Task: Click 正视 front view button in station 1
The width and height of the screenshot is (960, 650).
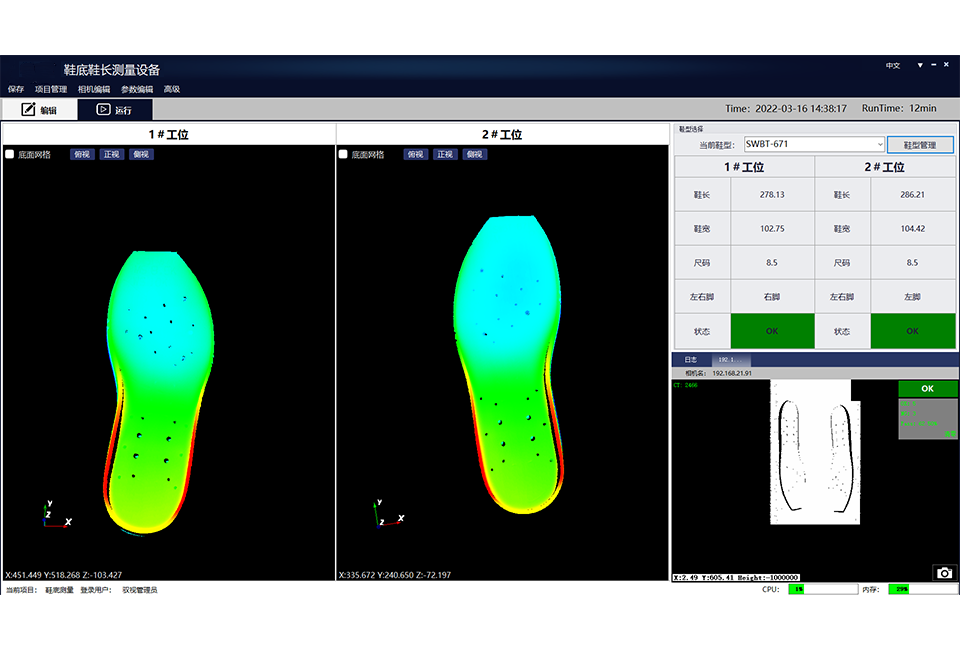Action: [x=111, y=155]
